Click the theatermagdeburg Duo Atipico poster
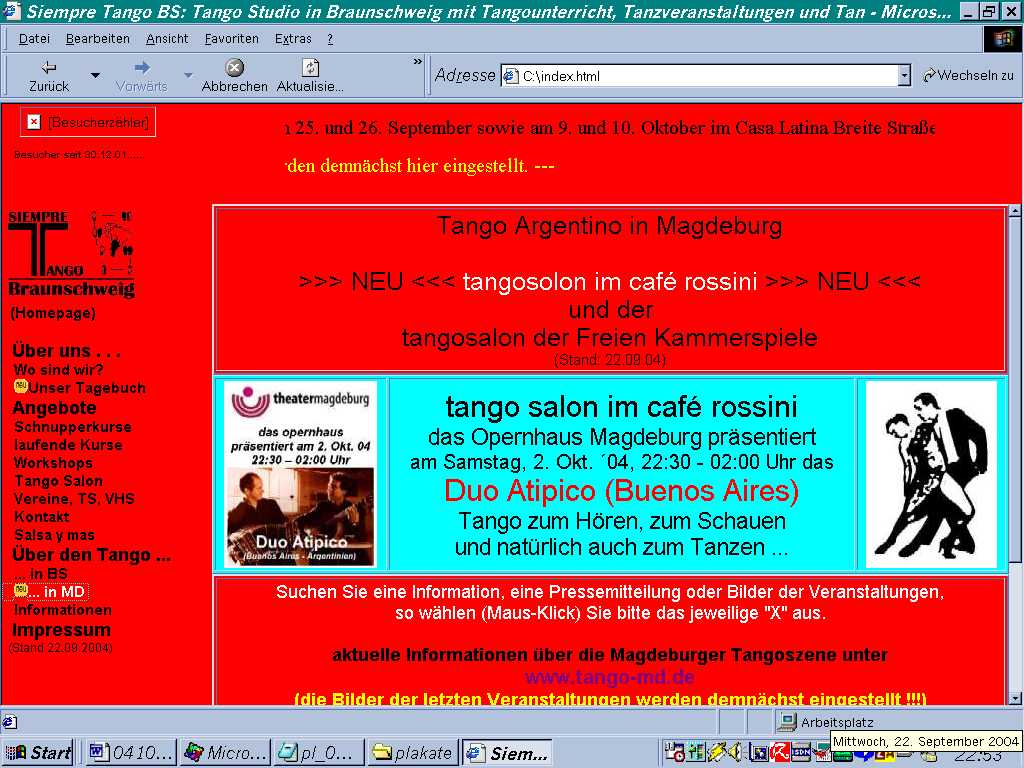1024x768 pixels. (300, 474)
